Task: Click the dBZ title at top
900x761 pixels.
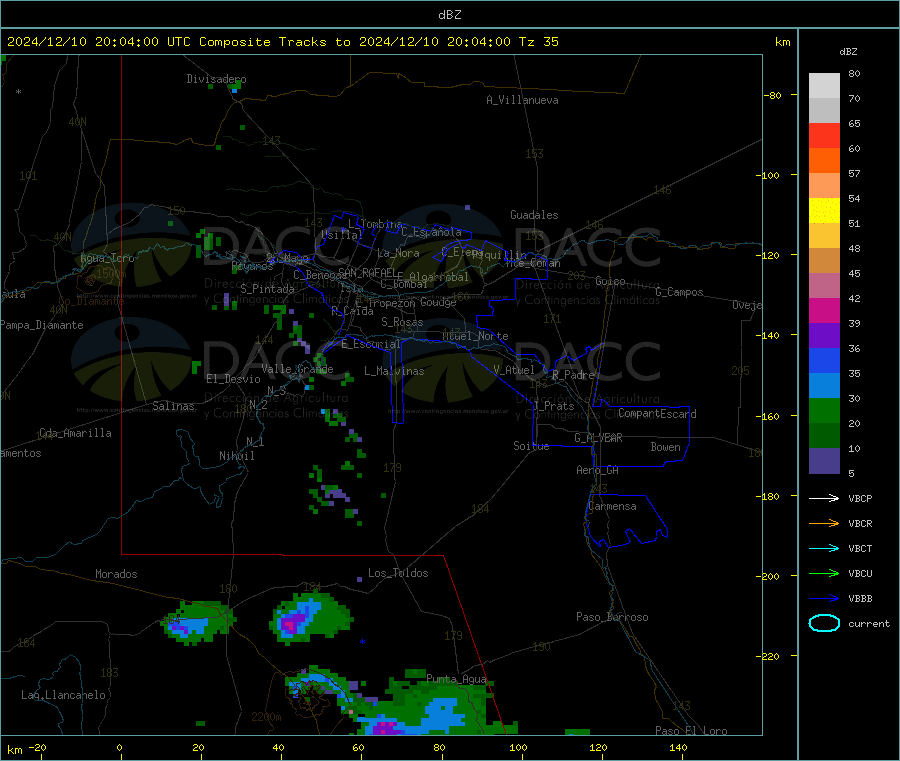Action: pyautogui.click(x=449, y=15)
